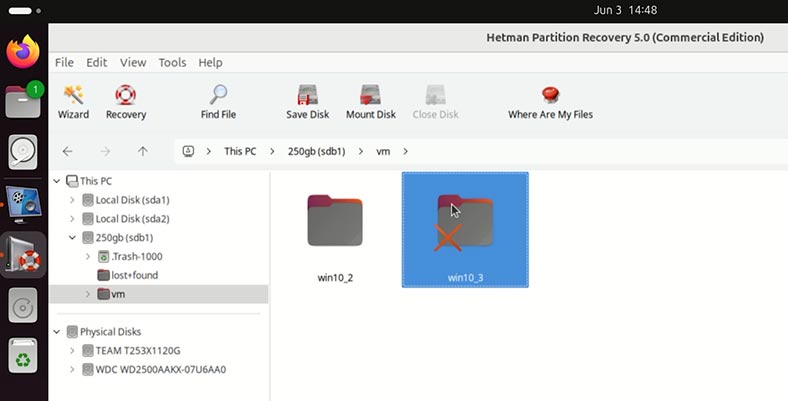Open Firefox from the dock

(x=23, y=51)
